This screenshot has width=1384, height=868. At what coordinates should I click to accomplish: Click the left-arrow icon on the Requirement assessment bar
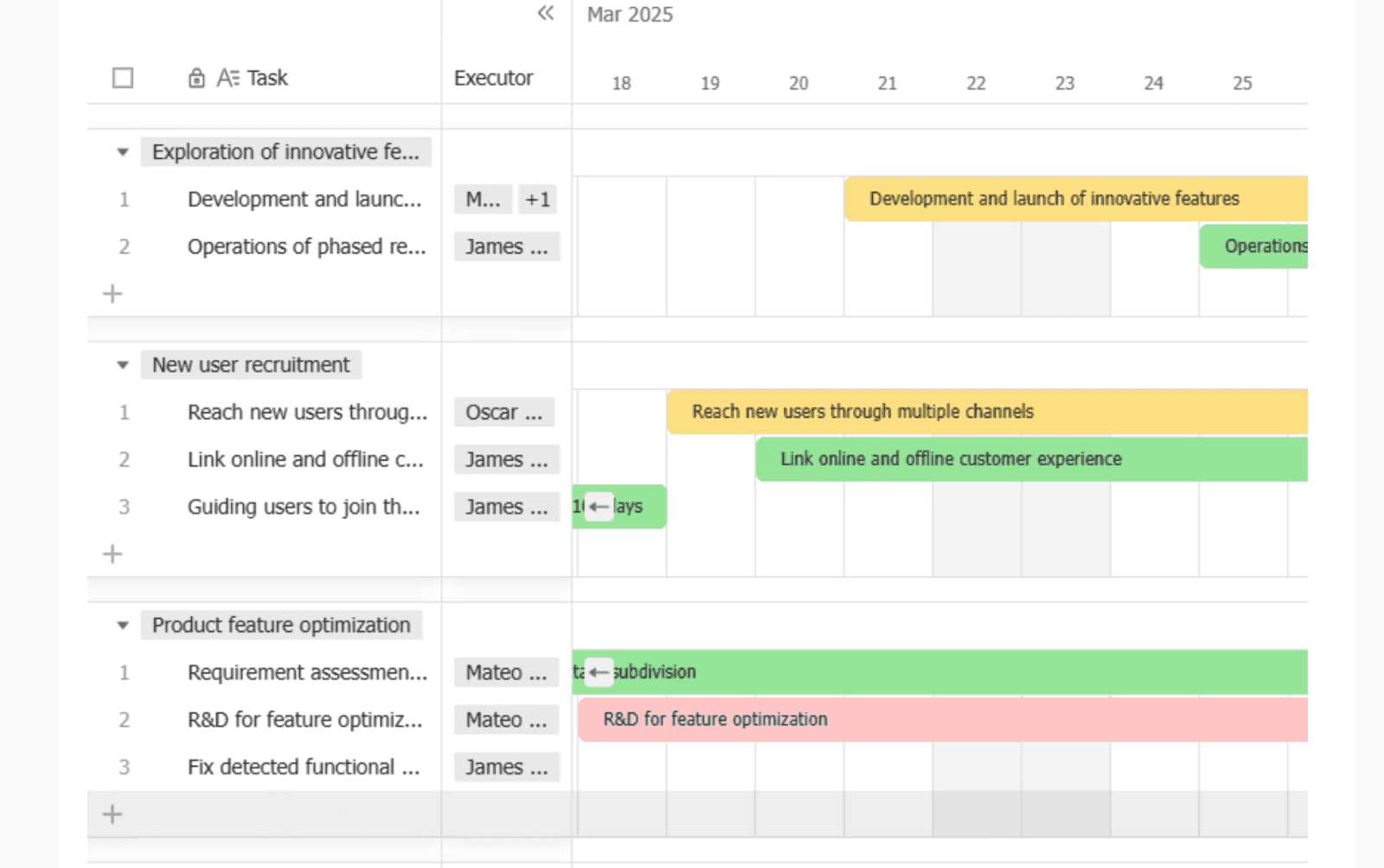(x=598, y=672)
